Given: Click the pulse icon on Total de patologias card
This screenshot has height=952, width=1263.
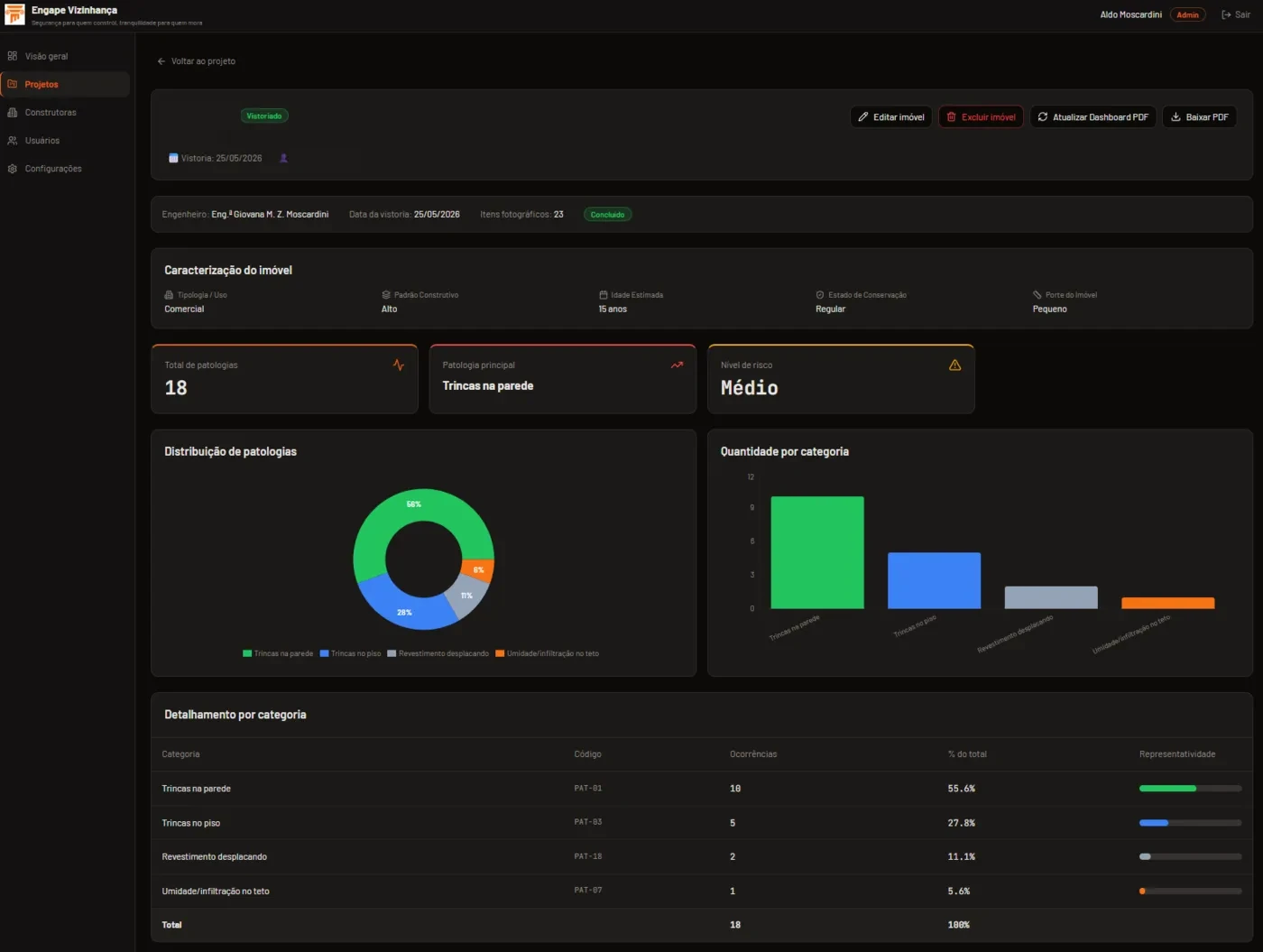Looking at the screenshot, I should pyautogui.click(x=399, y=365).
